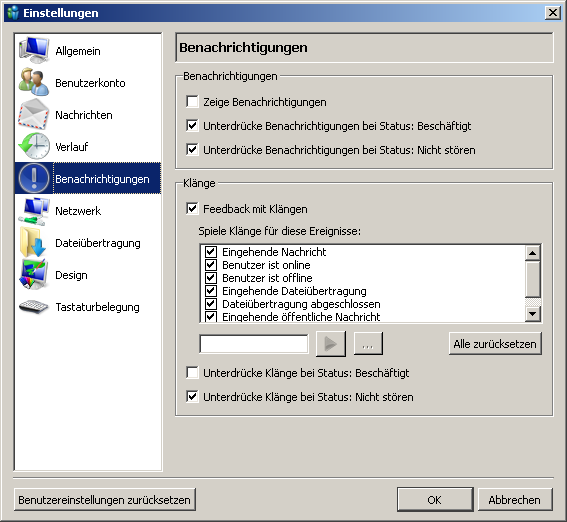Open the Design palette icon

(x=34, y=275)
